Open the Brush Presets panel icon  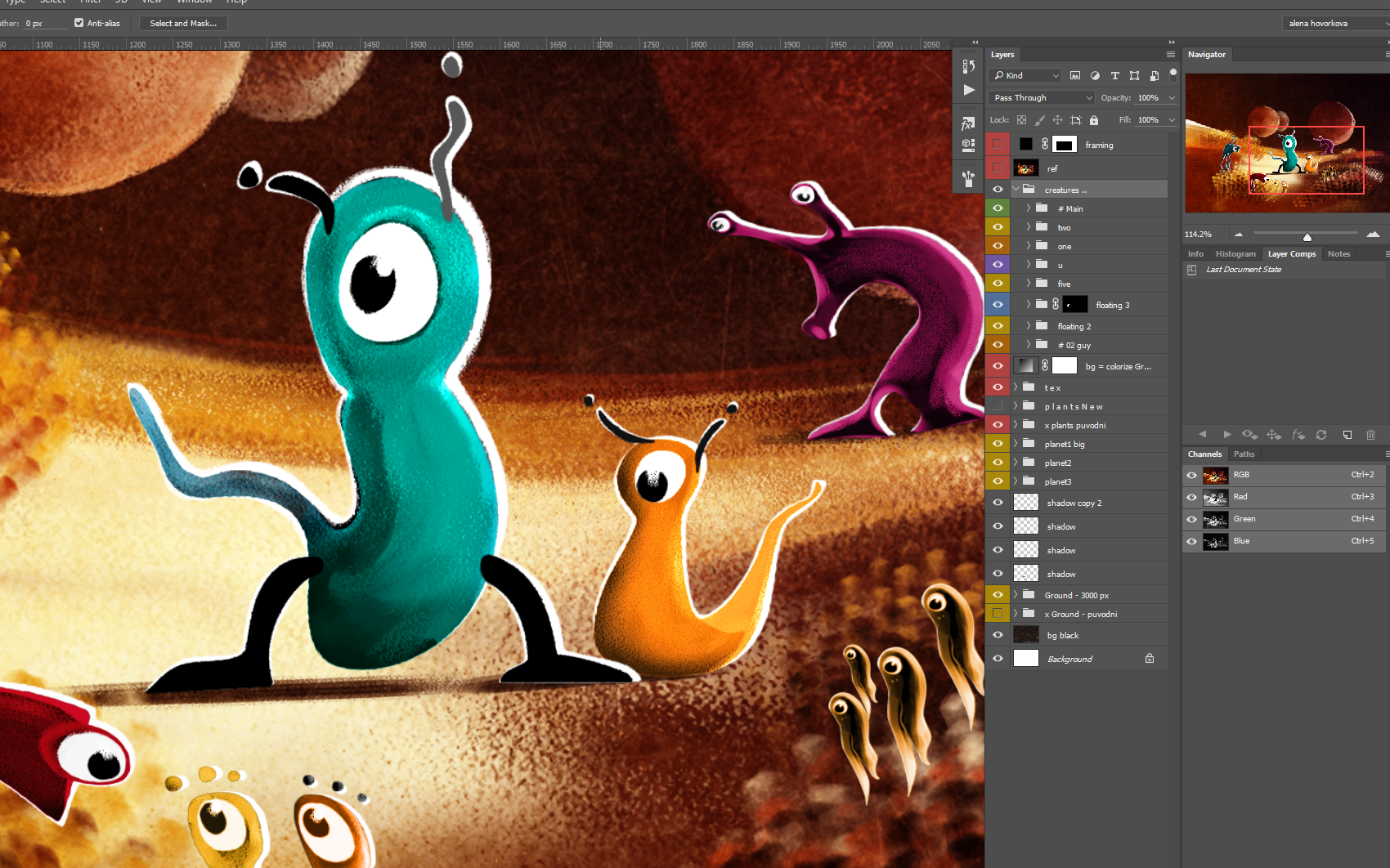coord(968,178)
